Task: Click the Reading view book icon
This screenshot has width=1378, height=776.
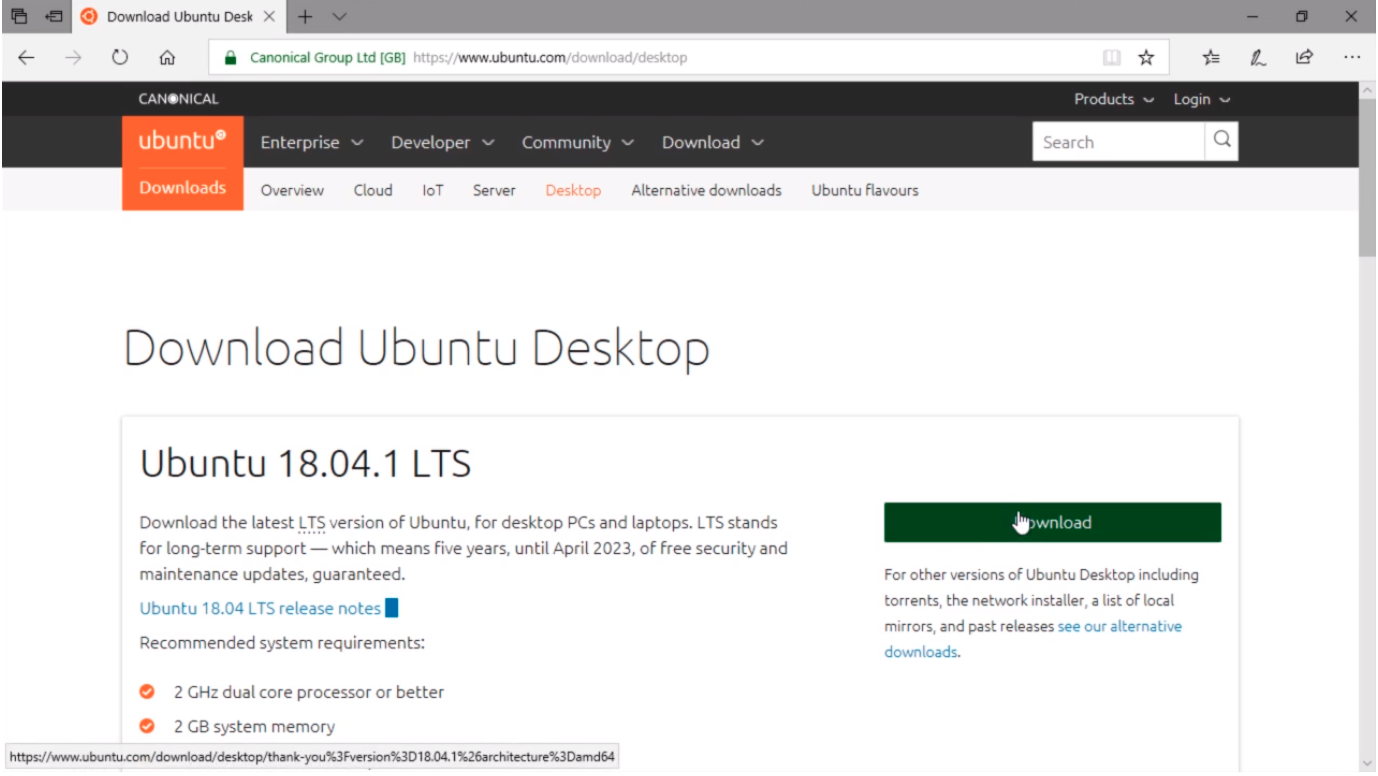Action: pyautogui.click(x=1111, y=57)
